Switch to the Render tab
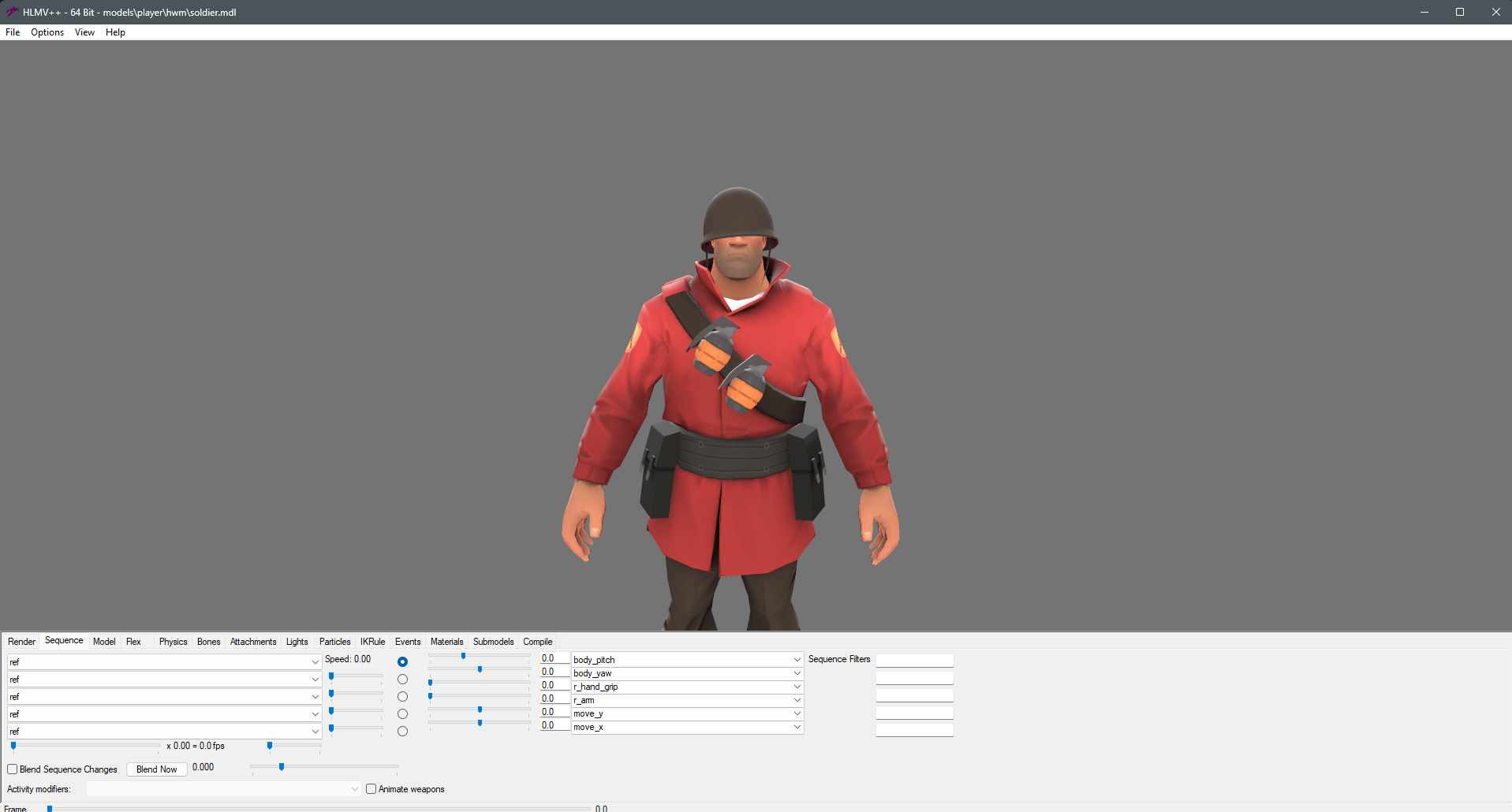This screenshot has height=812, width=1512. pyautogui.click(x=21, y=642)
